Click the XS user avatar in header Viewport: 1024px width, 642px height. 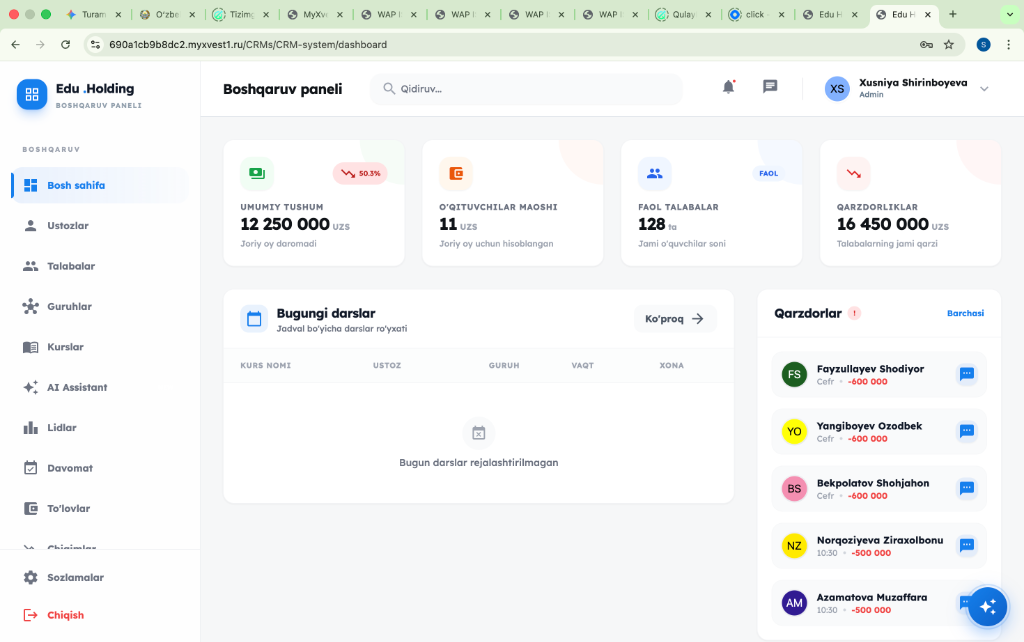(x=837, y=89)
